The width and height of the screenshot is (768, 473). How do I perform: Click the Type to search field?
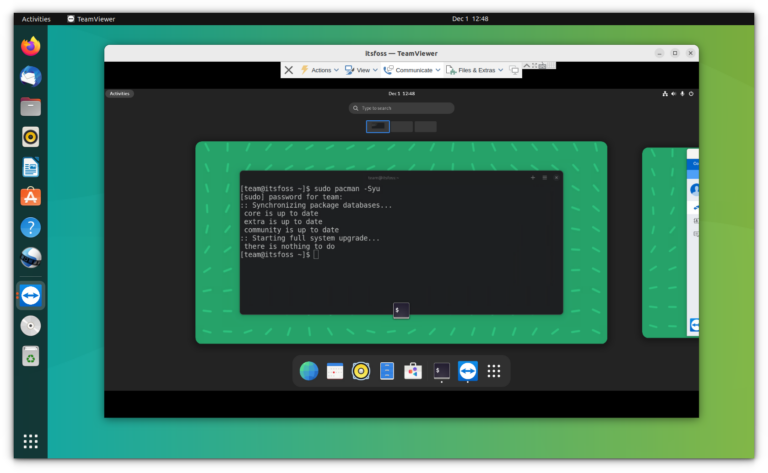click(x=401, y=108)
